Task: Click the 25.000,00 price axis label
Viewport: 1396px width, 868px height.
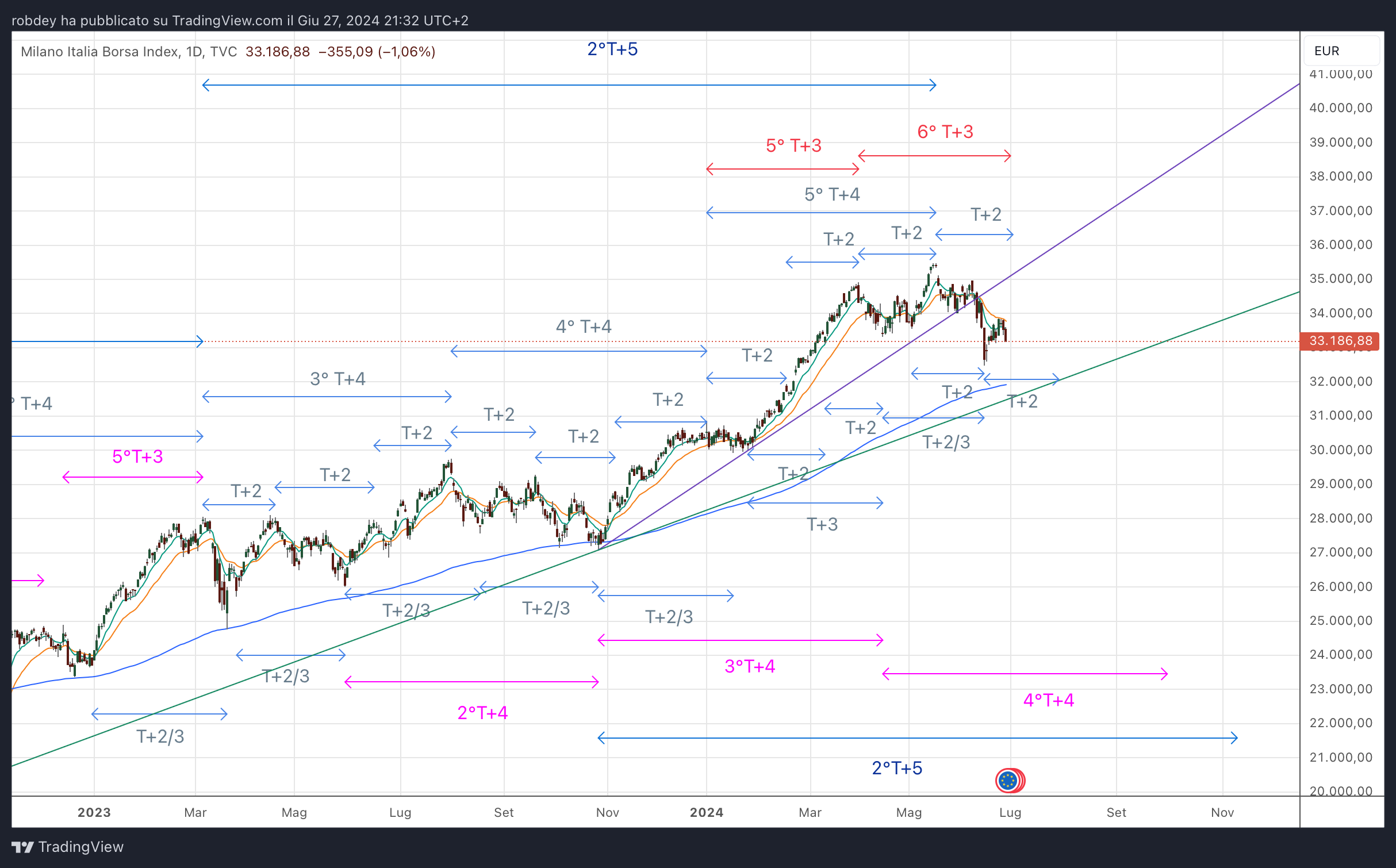Action: coord(1341,621)
